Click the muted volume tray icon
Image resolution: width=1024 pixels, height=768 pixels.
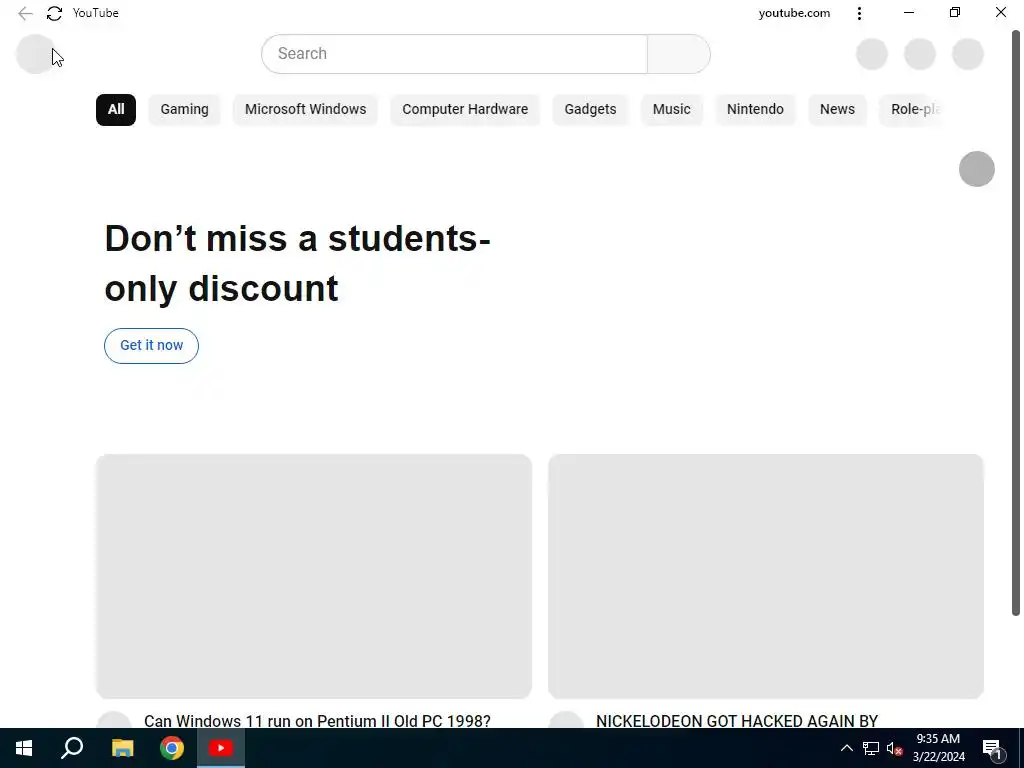(895, 748)
